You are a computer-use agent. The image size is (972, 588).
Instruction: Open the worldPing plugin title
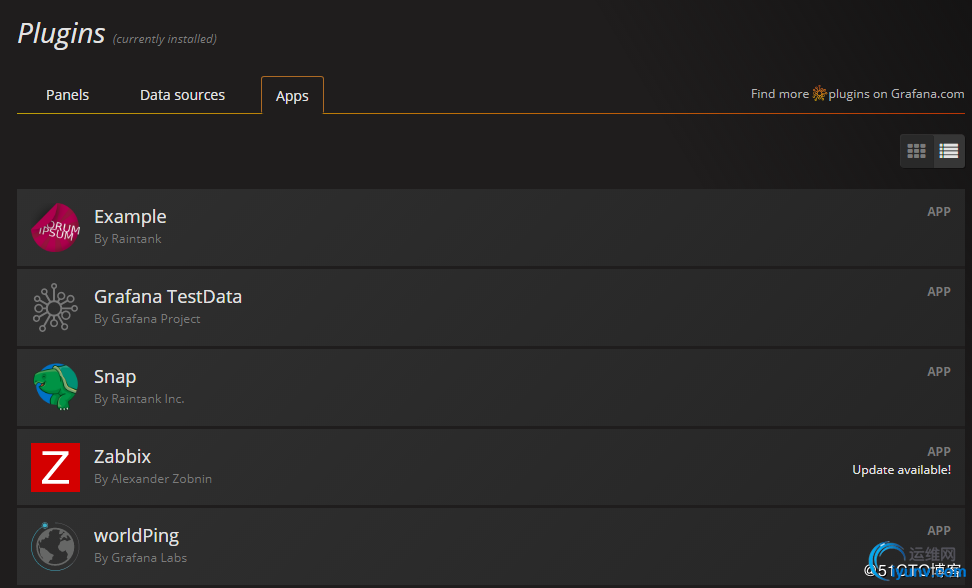pyautogui.click(x=136, y=536)
